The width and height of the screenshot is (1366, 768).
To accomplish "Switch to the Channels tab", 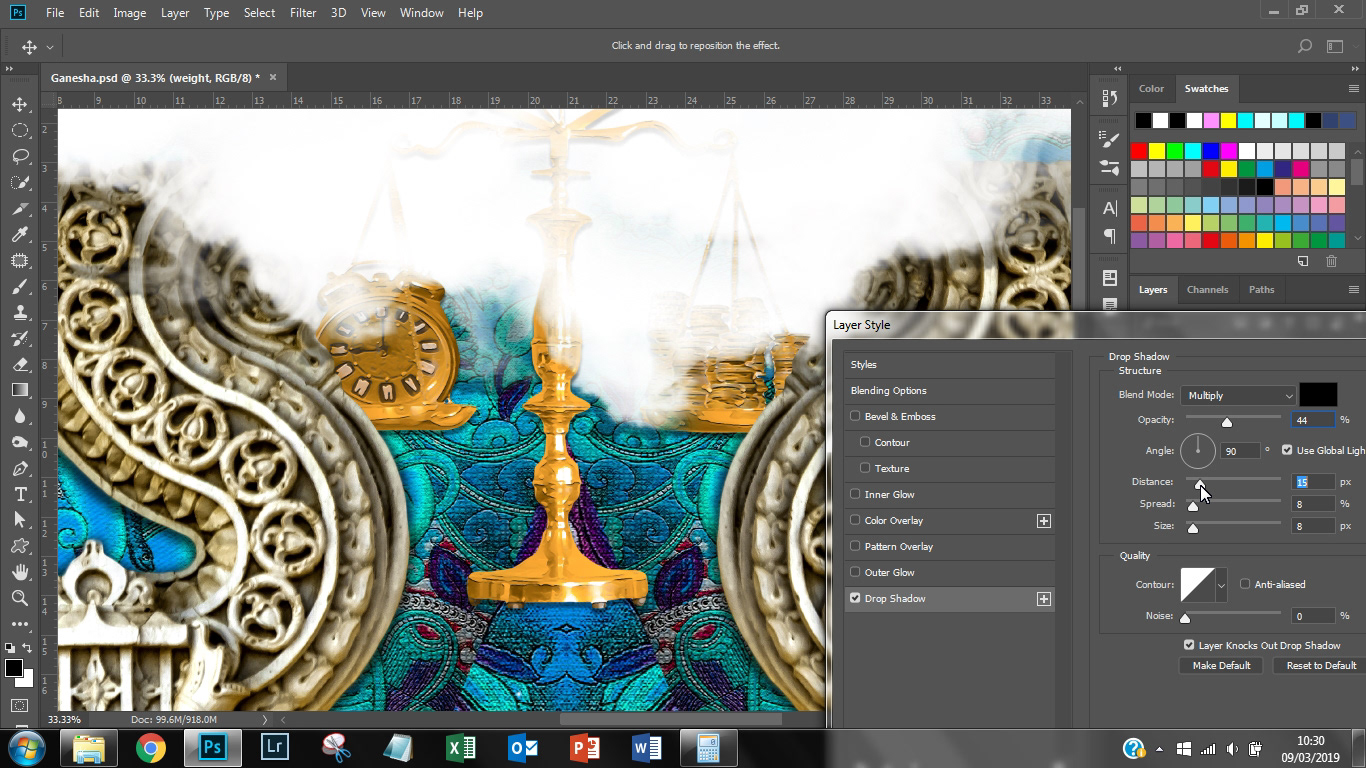I will pyautogui.click(x=1207, y=290).
